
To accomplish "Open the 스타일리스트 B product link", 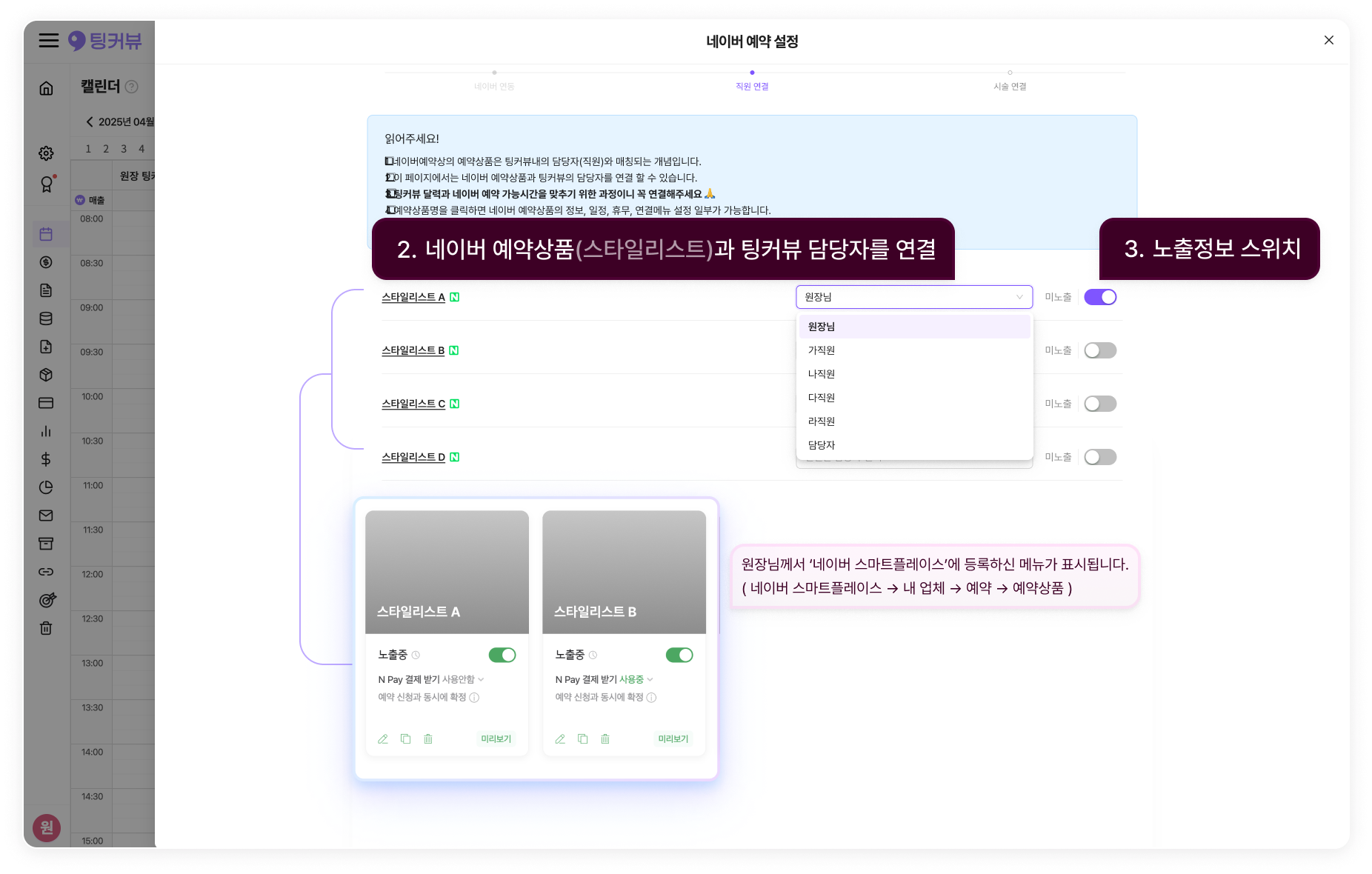I will [413, 350].
